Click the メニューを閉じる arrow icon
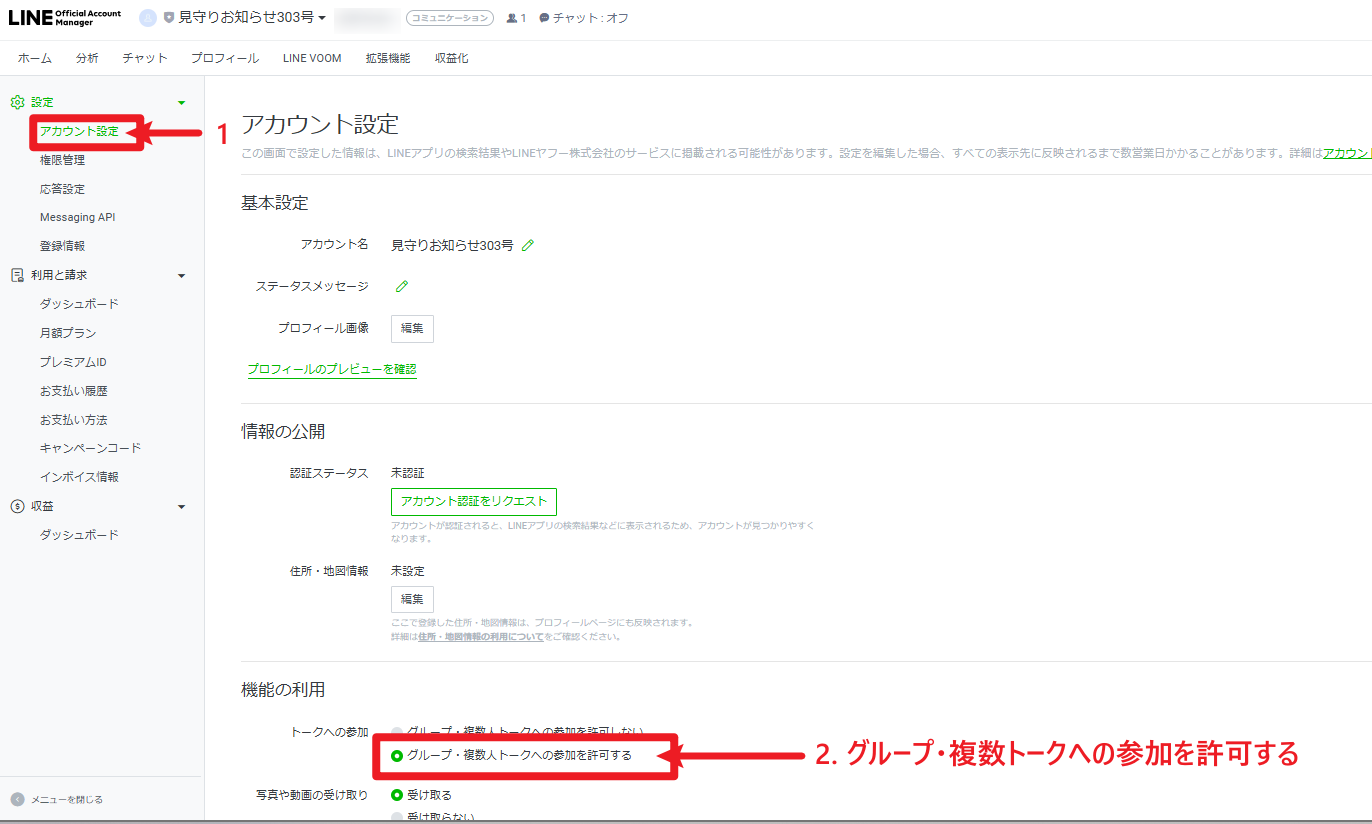This screenshot has height=824, width=1372. [17, 799]
